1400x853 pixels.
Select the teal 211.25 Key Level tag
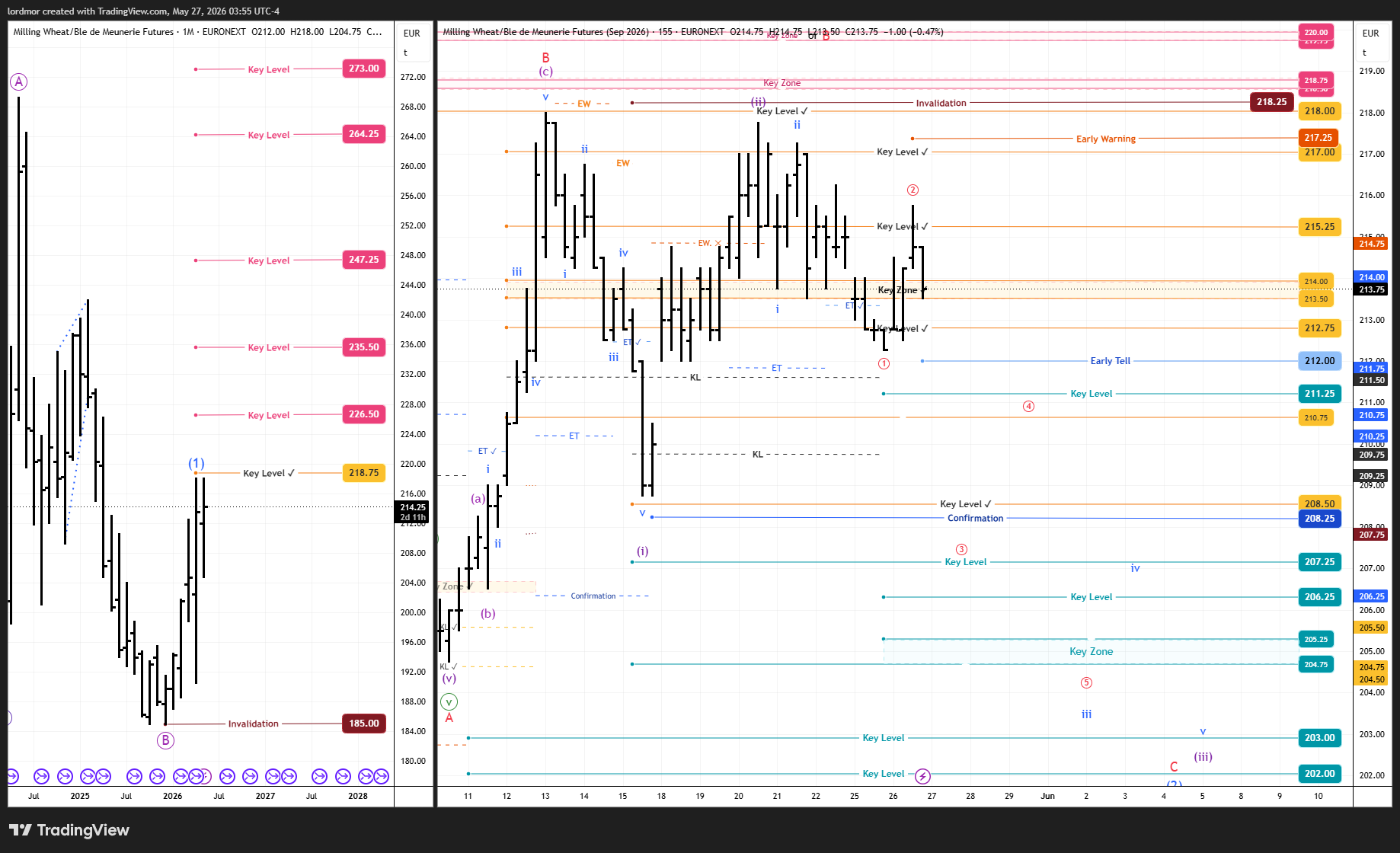click(x=1320, y=394)
